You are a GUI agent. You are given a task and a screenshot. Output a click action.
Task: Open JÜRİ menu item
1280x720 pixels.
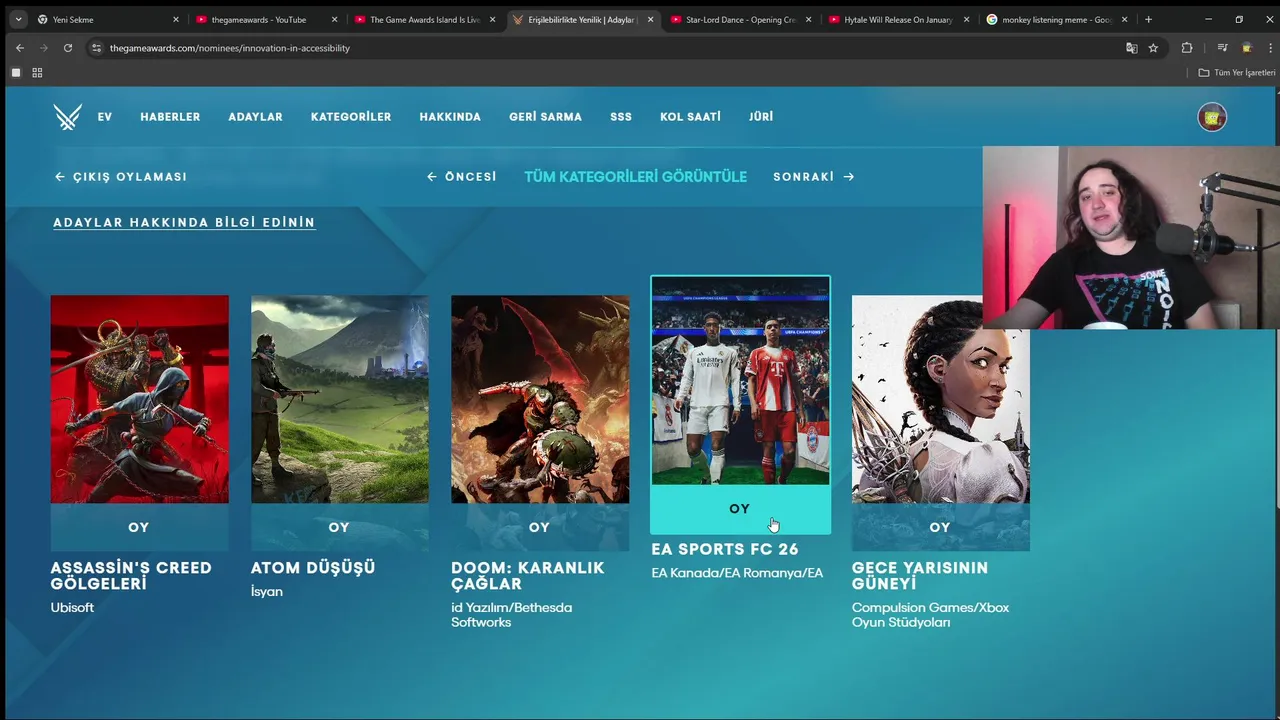[x=761, y=117]
